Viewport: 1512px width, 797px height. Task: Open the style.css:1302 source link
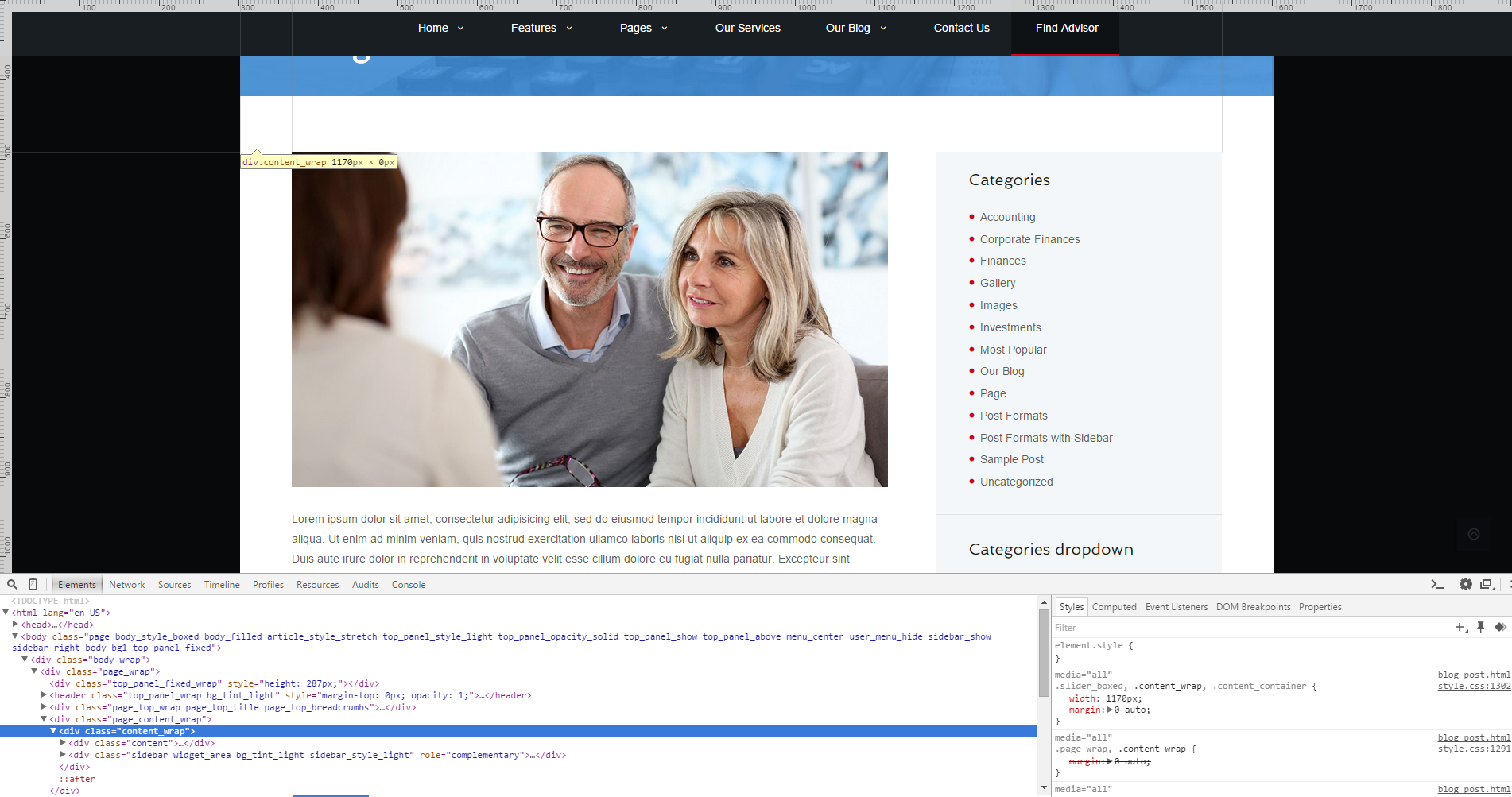1473,687
